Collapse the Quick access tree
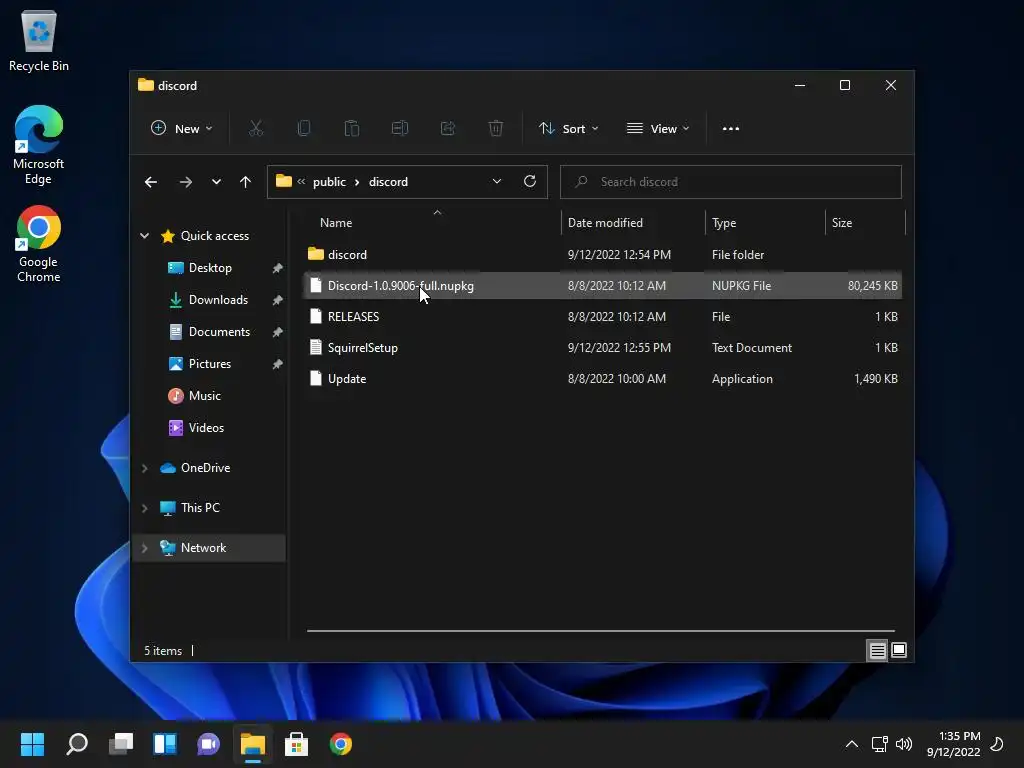This screenshot has width=1024, height=768. tap(144, 236)
